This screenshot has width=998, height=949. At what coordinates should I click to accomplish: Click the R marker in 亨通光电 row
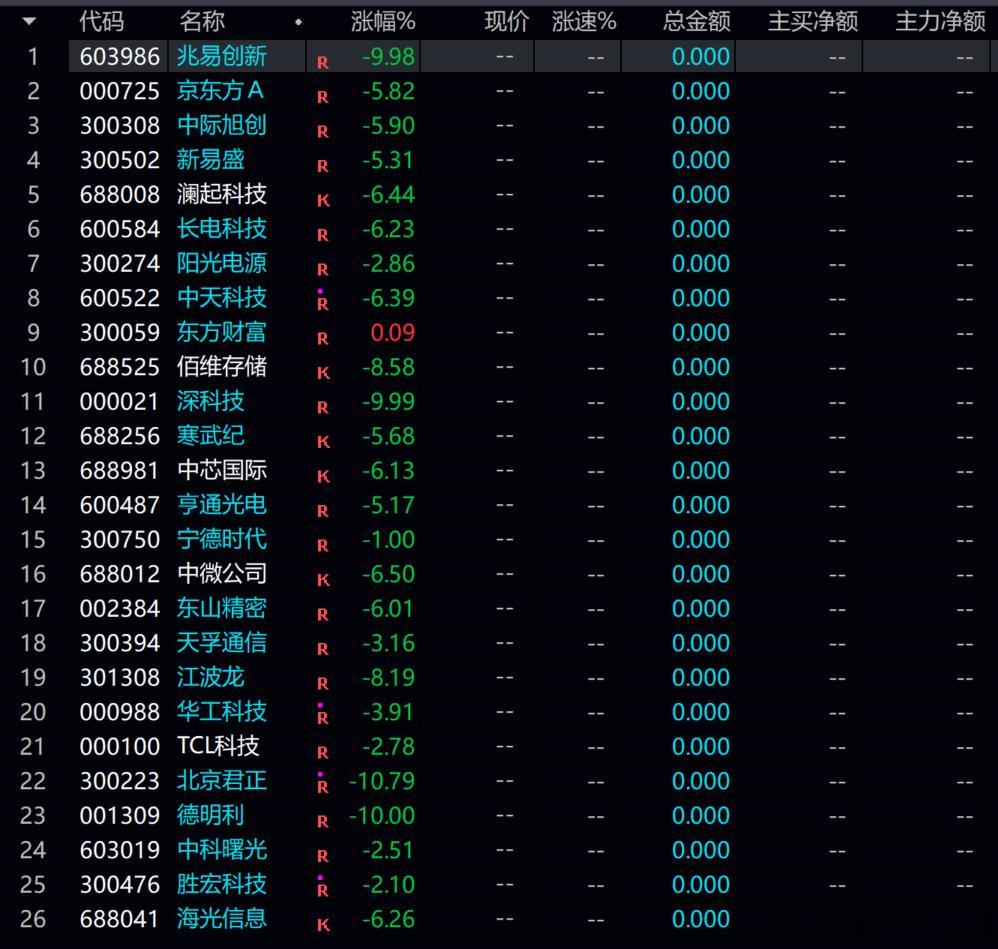click(323, 510)
